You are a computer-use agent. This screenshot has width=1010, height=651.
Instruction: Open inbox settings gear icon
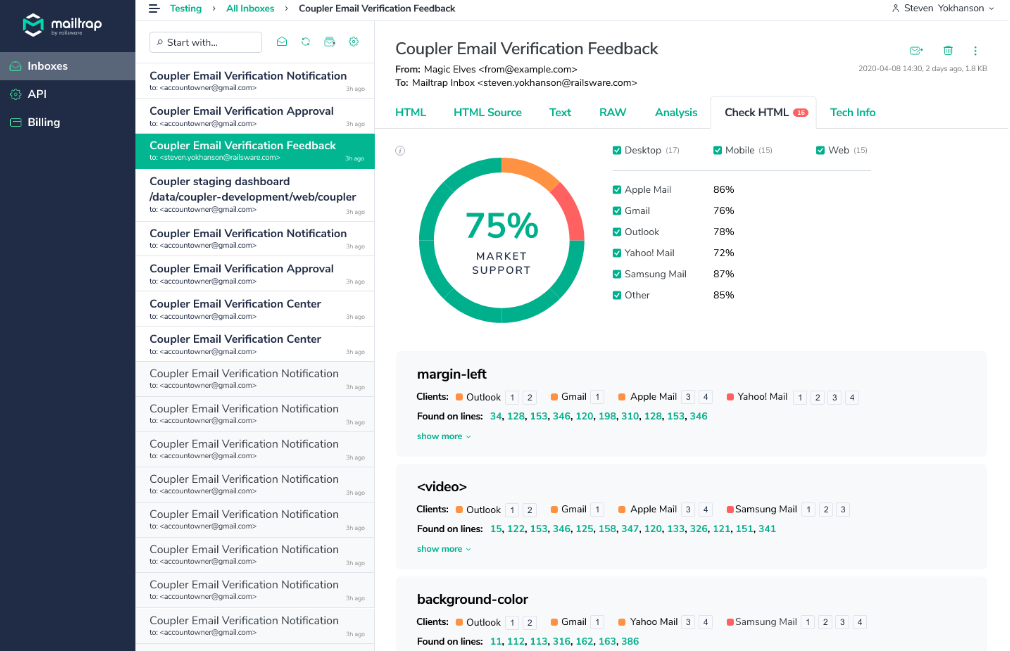pos(354,42)
